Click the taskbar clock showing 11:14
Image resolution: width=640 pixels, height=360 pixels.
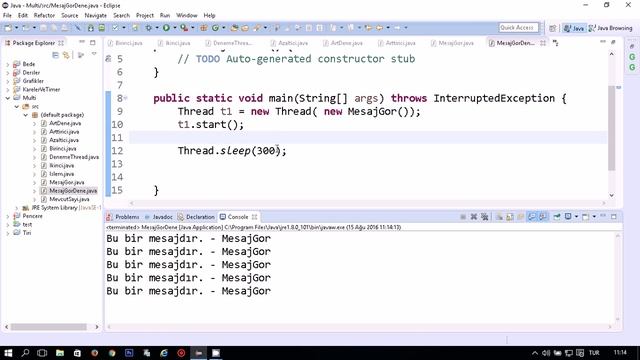620,352
